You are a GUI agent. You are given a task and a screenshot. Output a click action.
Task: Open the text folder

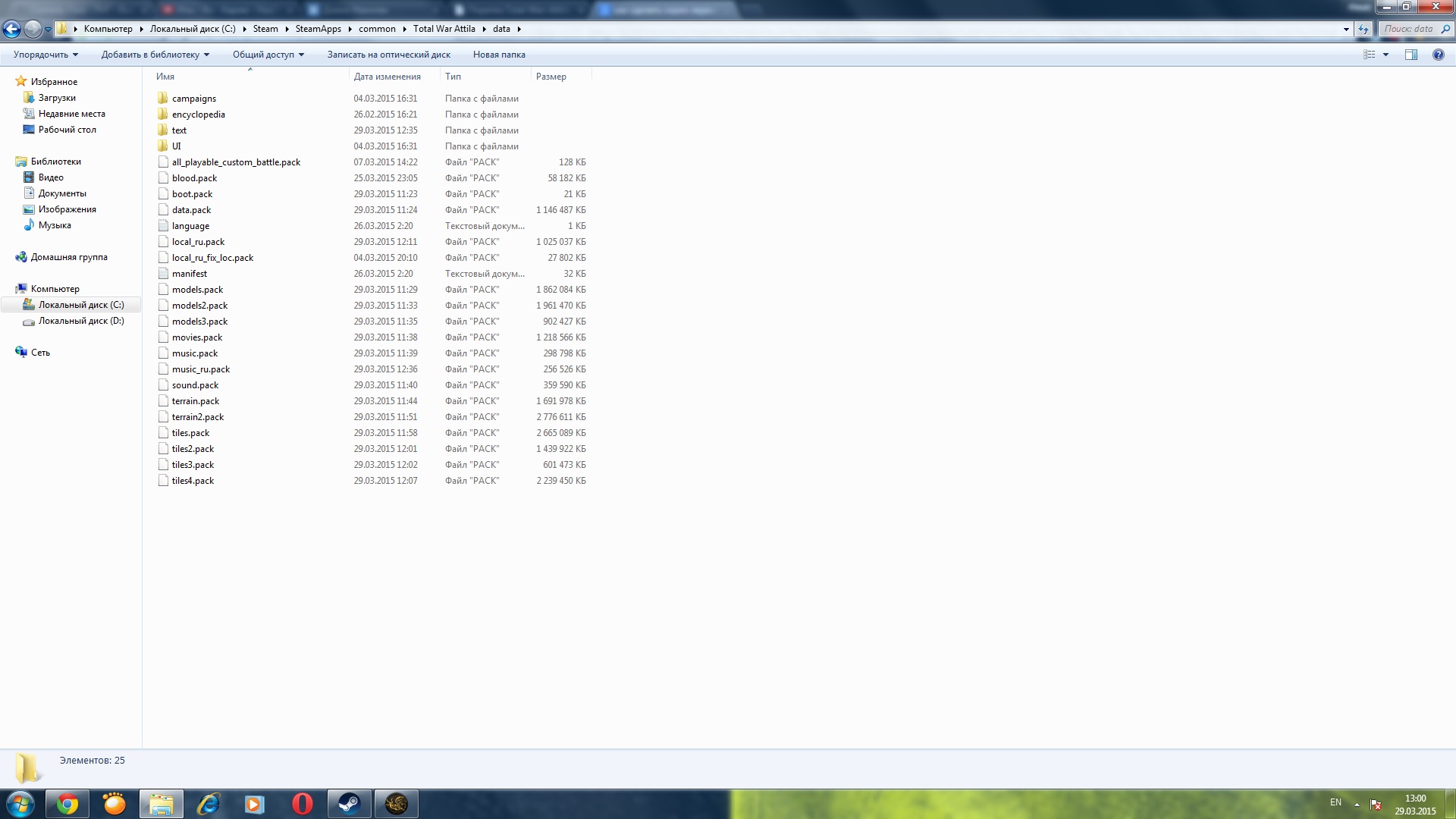point(179,129)
